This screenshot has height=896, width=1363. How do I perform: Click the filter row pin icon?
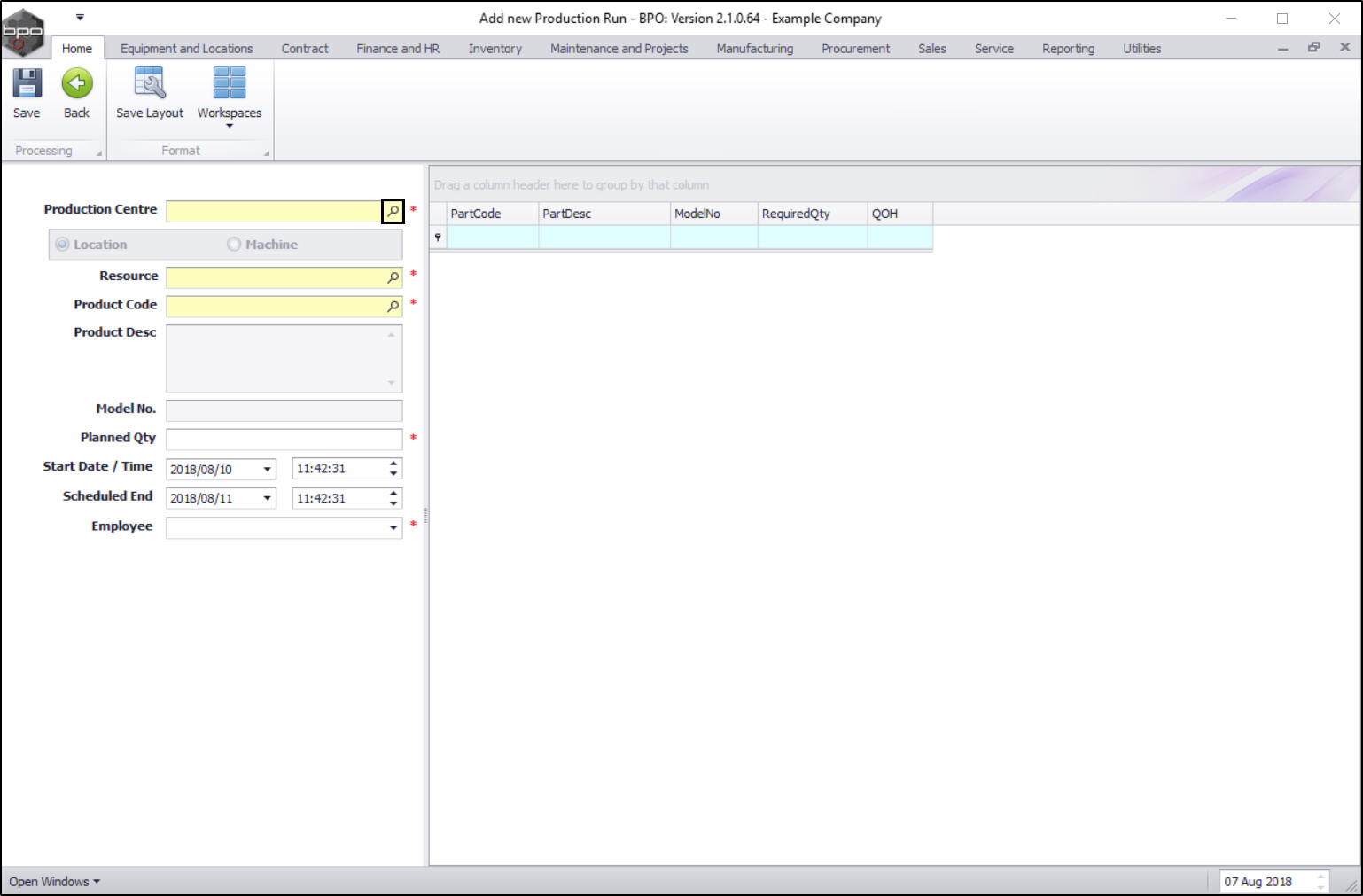coord(438,237)
